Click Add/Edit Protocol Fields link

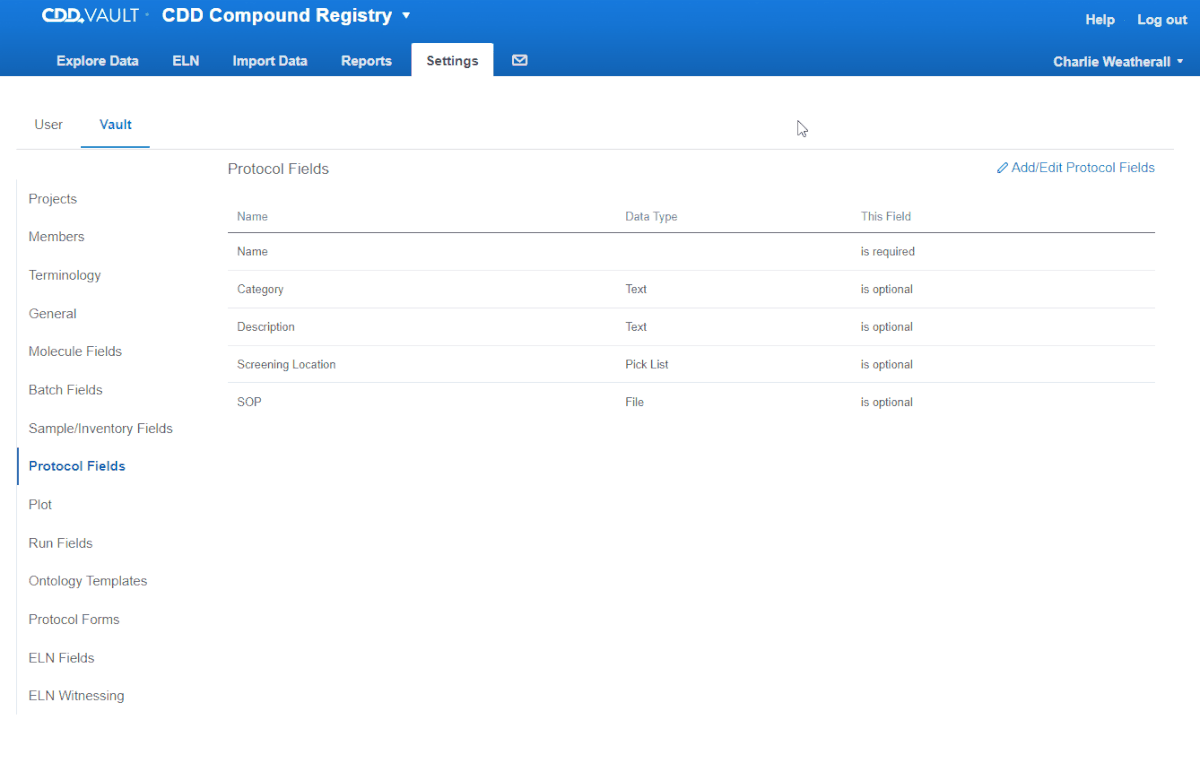tap(1075, 168)
